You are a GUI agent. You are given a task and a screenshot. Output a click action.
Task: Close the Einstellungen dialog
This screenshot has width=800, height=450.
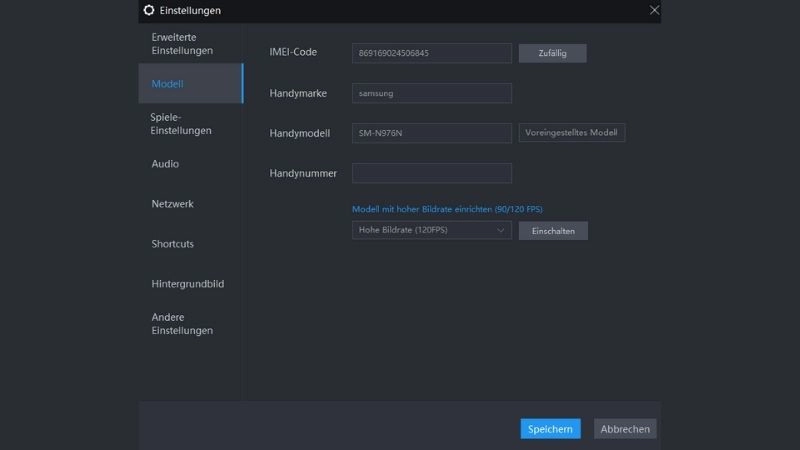[x=654, y=10]
